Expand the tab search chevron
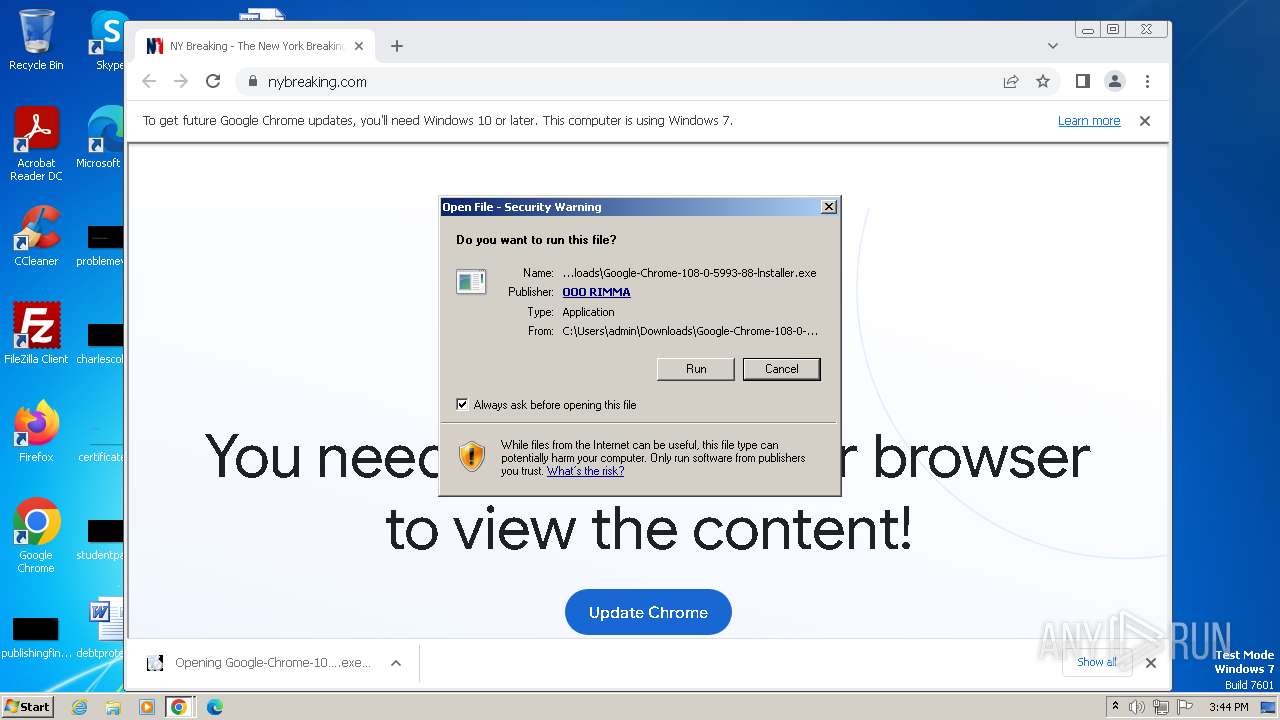Image resolution: width=1280 pixels, height=720 pixels. point(1053,46)
